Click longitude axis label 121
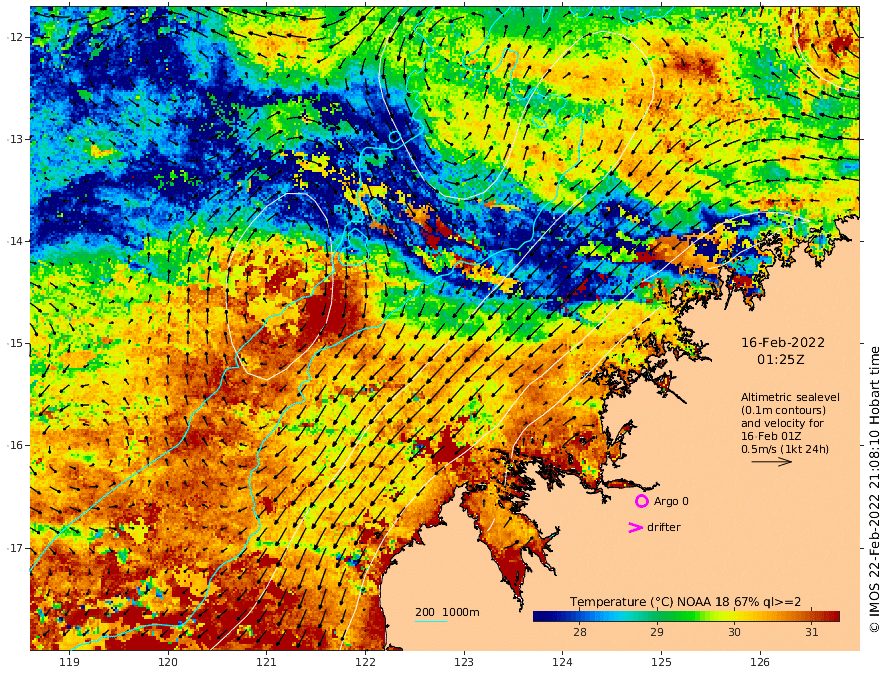 [267, 663]
